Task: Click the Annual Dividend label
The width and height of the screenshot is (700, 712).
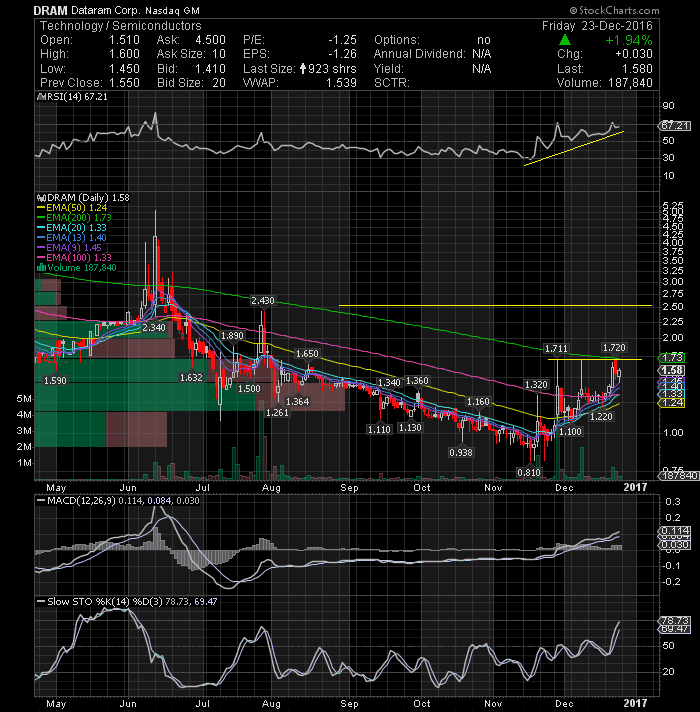Action: 419,54
